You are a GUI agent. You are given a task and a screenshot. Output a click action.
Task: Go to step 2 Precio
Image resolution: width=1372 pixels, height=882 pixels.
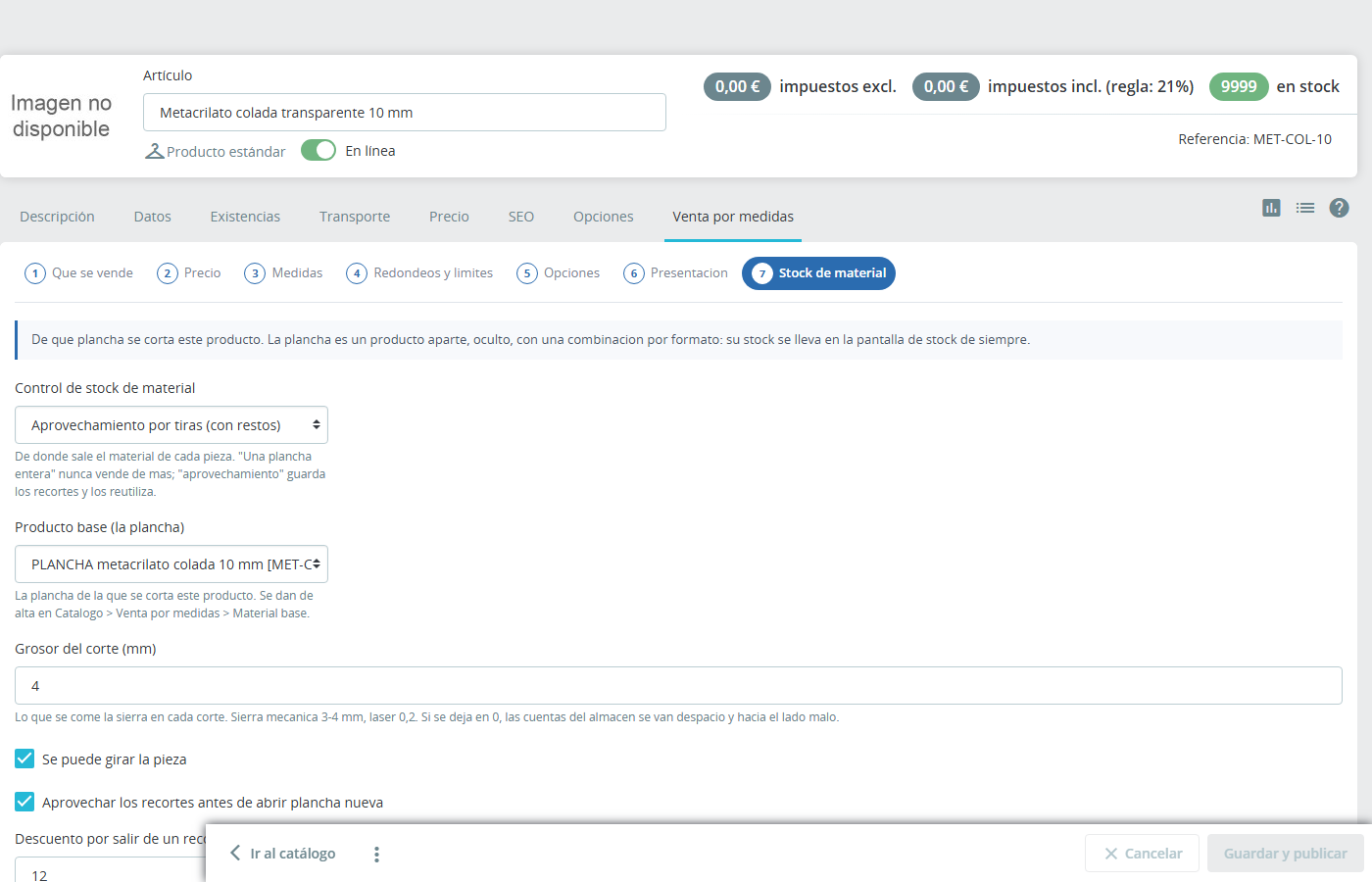point(189,273)
